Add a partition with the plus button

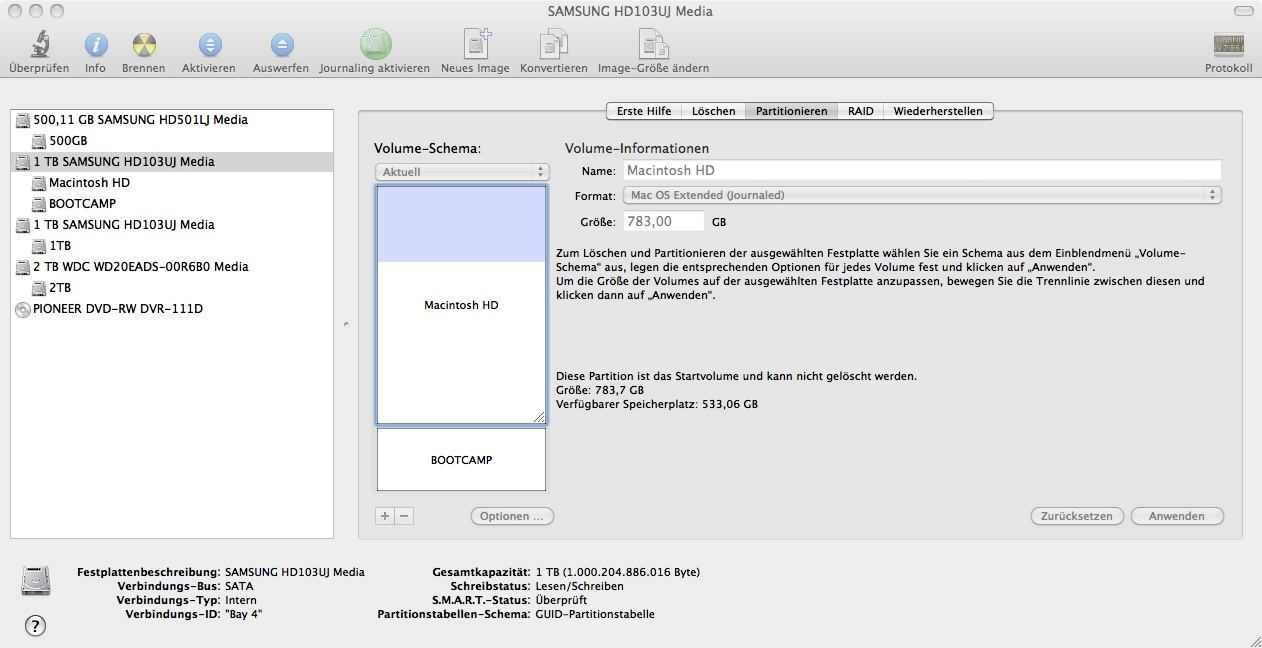click(x=385, y=516)
